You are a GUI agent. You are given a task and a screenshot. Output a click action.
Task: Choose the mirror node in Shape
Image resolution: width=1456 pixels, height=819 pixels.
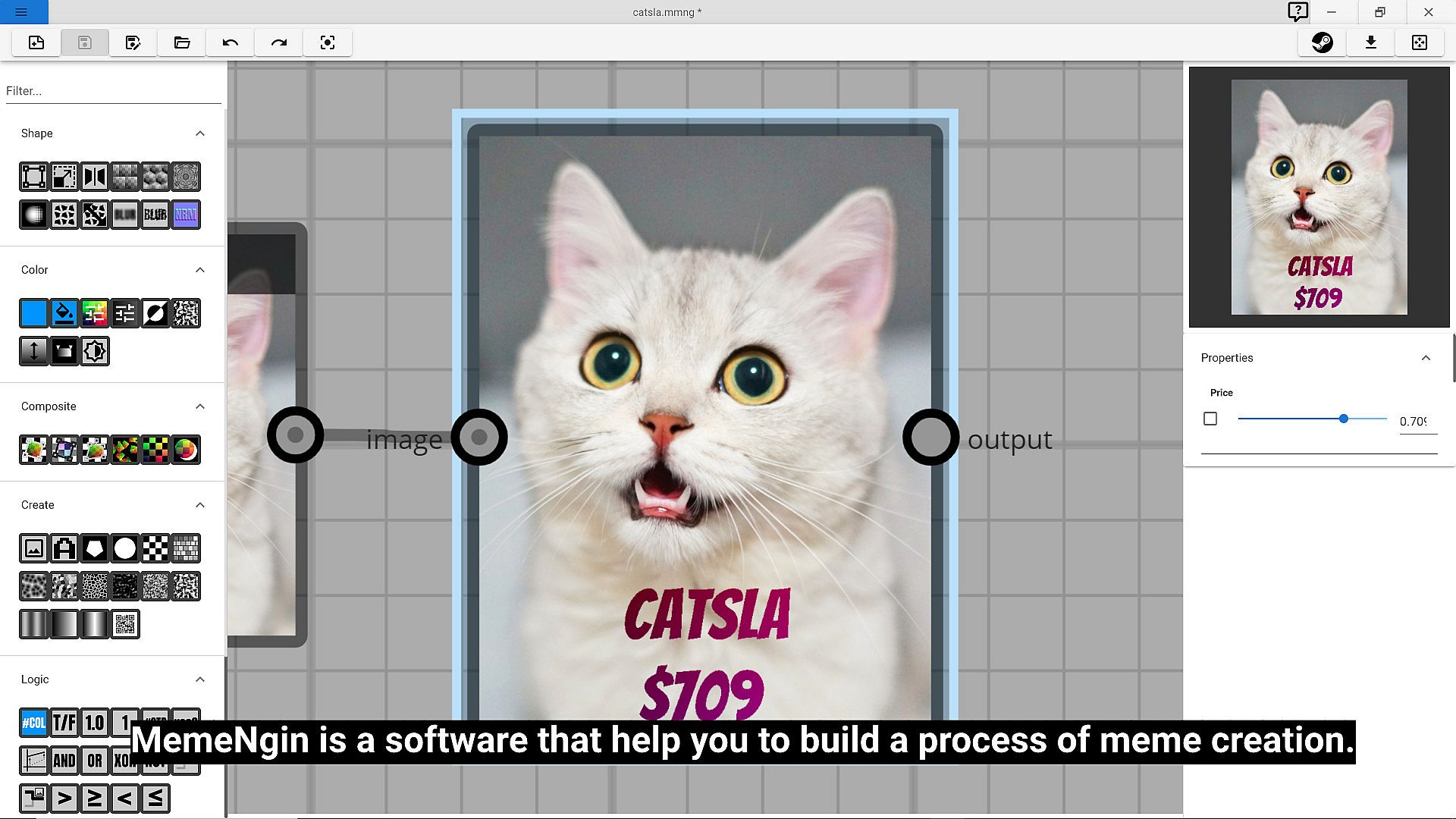click(x=95, y=177)
